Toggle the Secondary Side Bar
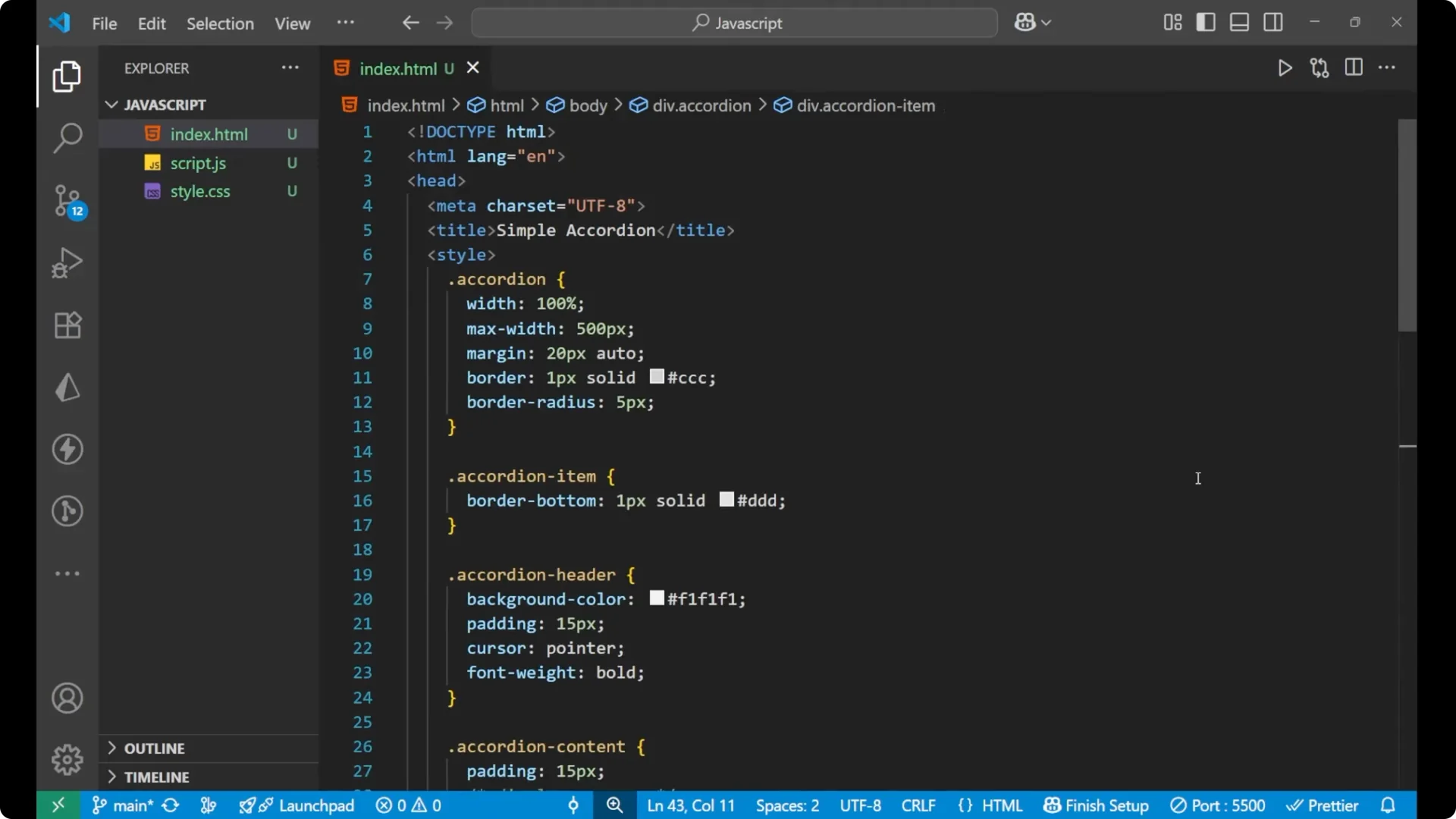Viewport: 1456px width, 819px height. pos(1273,22)
